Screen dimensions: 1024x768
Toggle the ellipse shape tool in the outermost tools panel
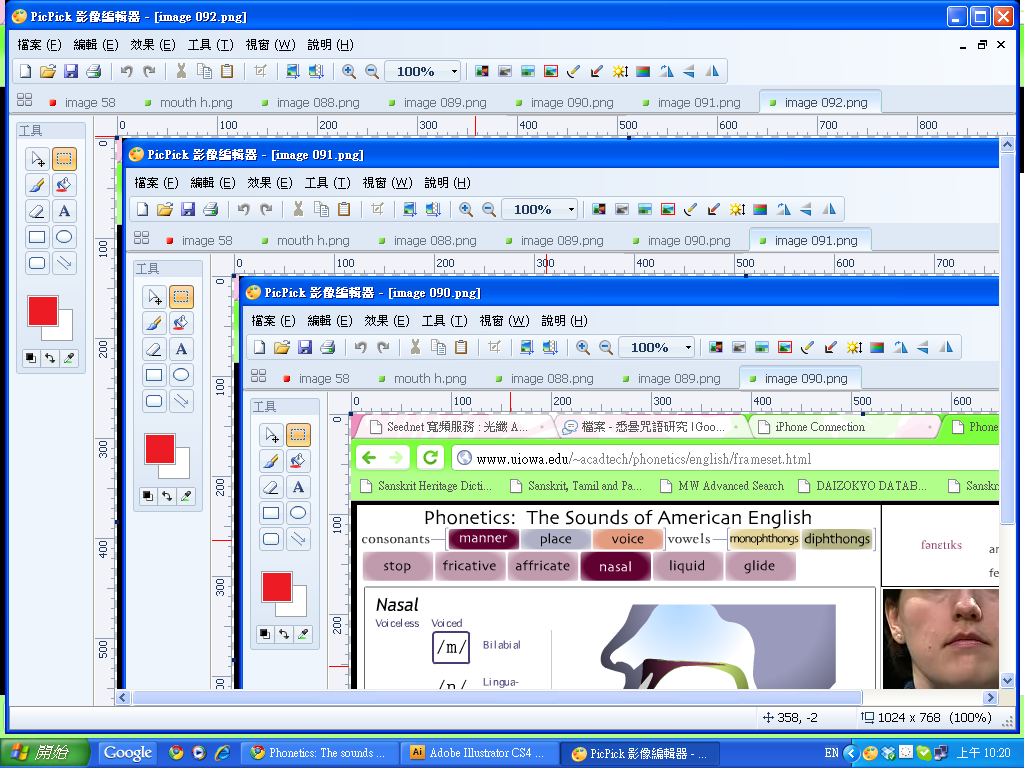click(64, 237)
